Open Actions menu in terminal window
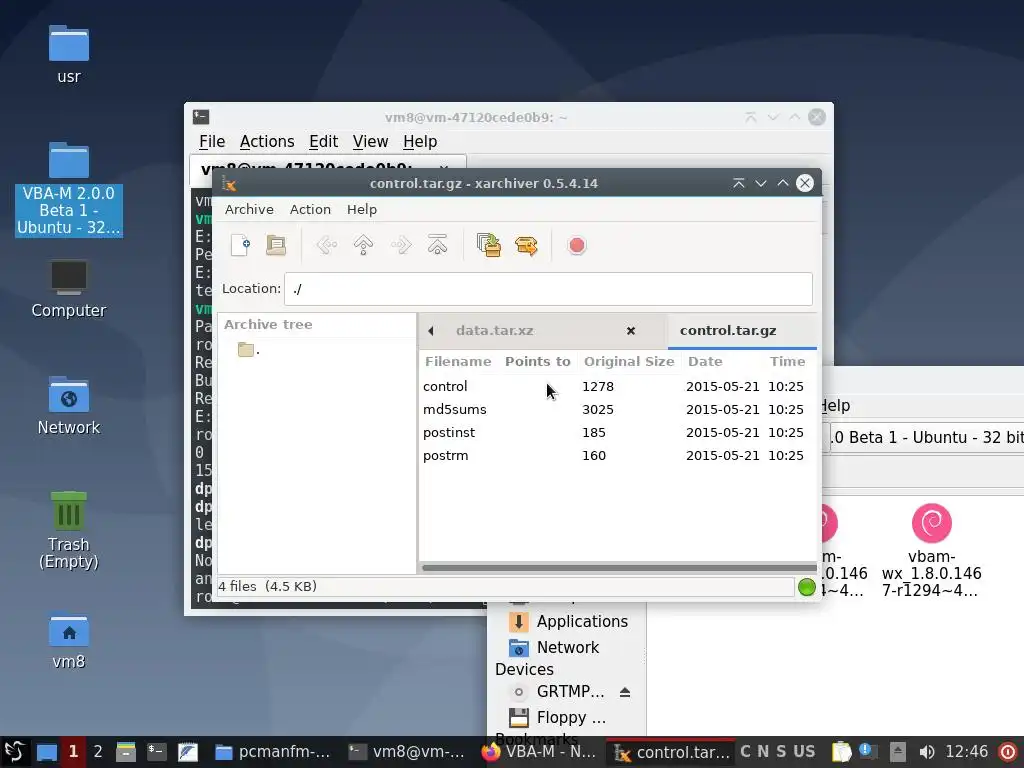This screenshot has height=768, width=1024. pyautogui.click(x=266, y=142)
